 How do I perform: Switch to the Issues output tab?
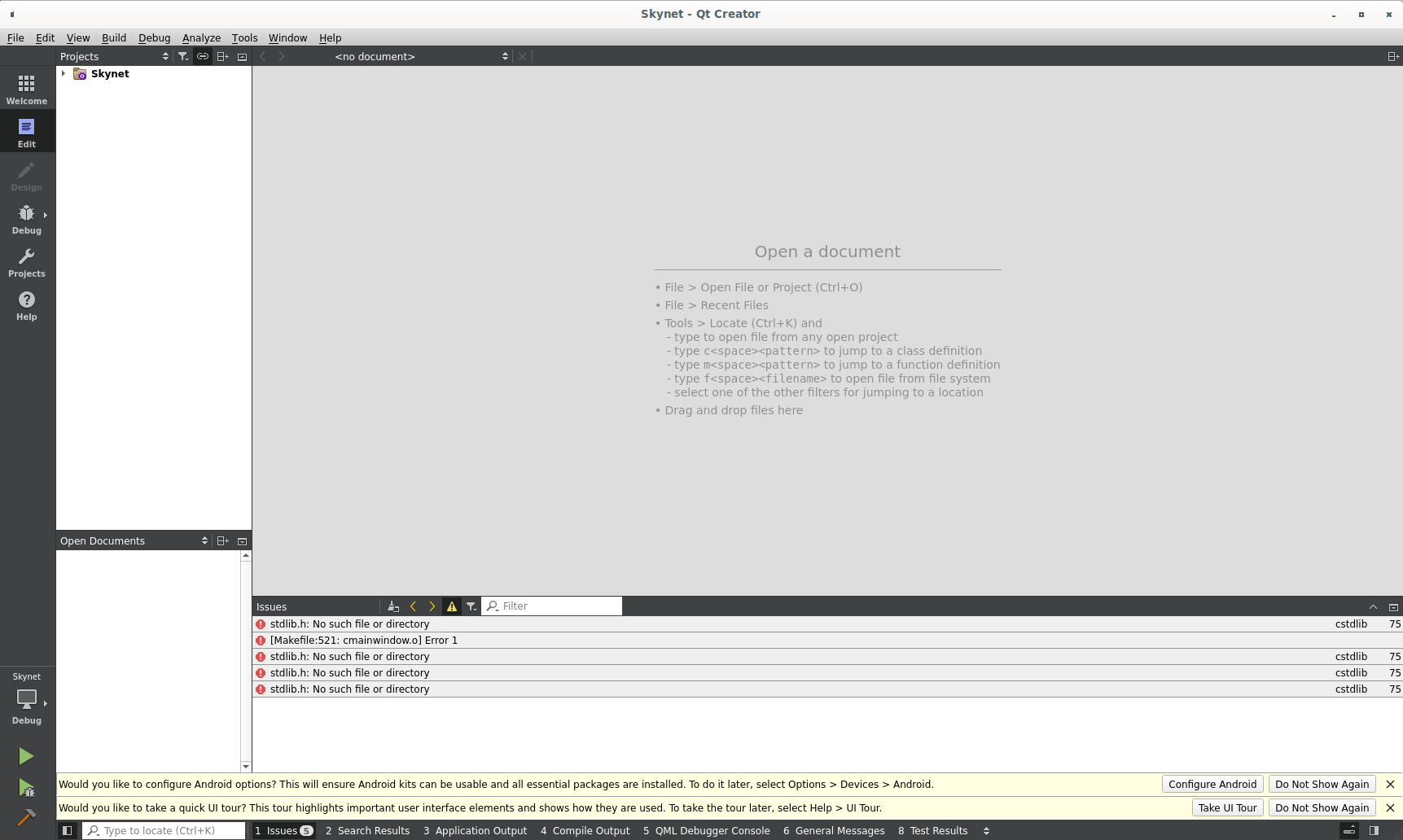pyautogui.click(x=283, y=830)
